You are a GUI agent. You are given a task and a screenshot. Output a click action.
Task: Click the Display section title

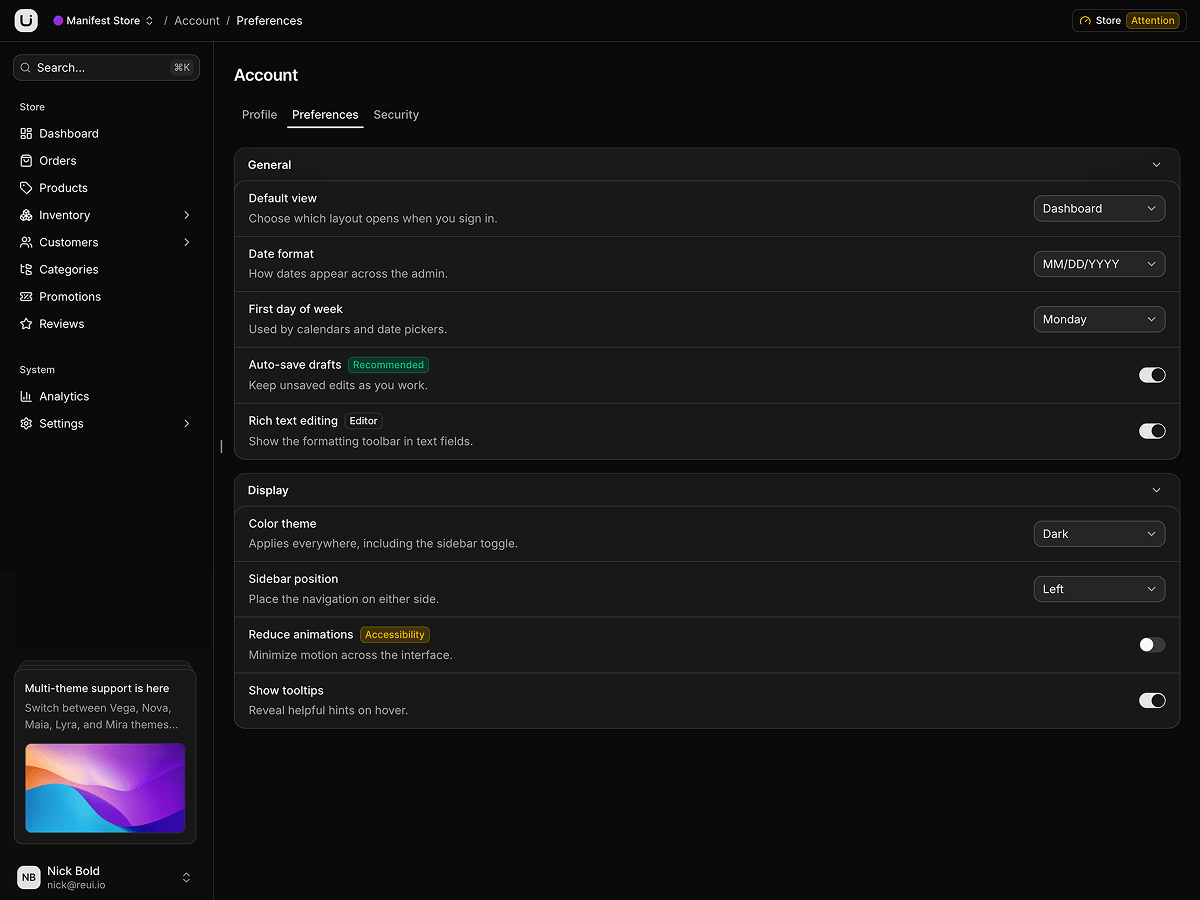coord(268,490)
